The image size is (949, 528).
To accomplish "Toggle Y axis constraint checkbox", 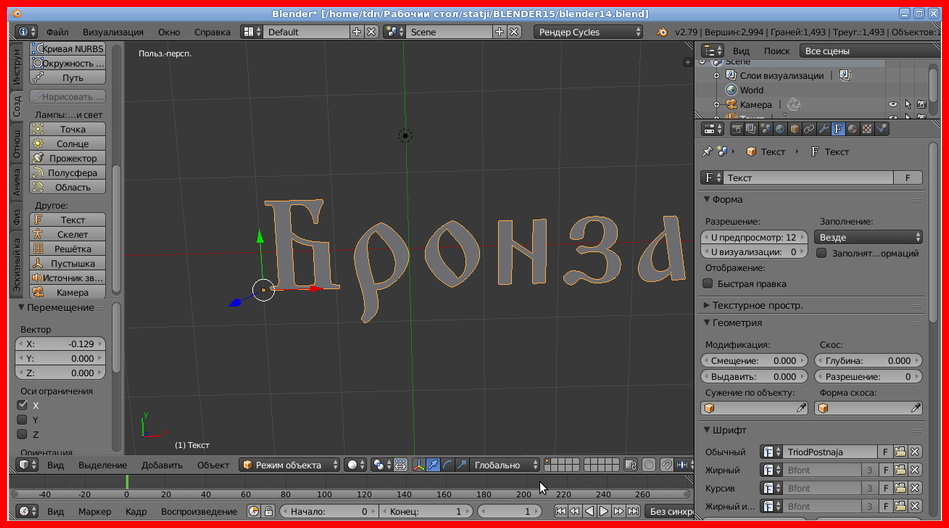I will 22,420.
